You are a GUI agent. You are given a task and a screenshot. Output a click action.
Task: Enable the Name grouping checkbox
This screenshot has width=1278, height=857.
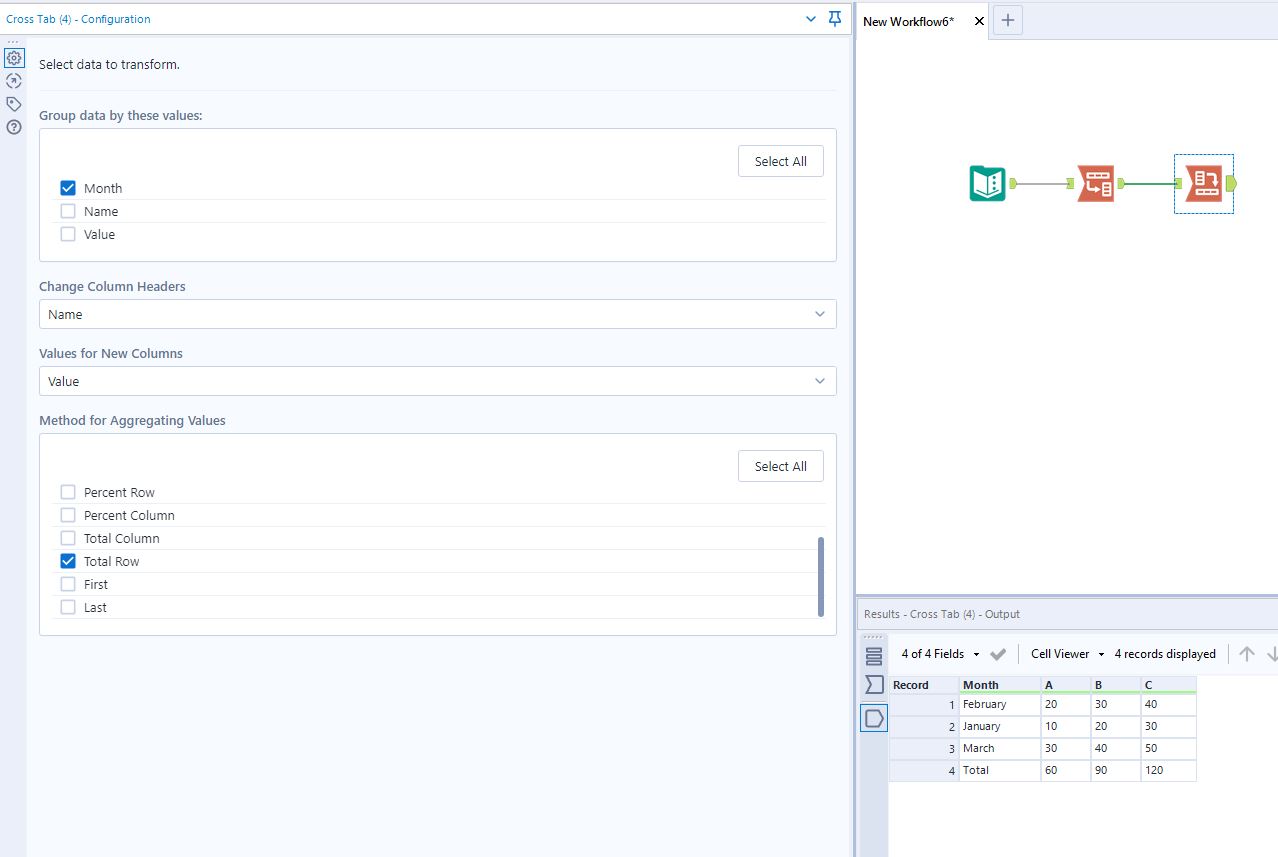(68, 211)
